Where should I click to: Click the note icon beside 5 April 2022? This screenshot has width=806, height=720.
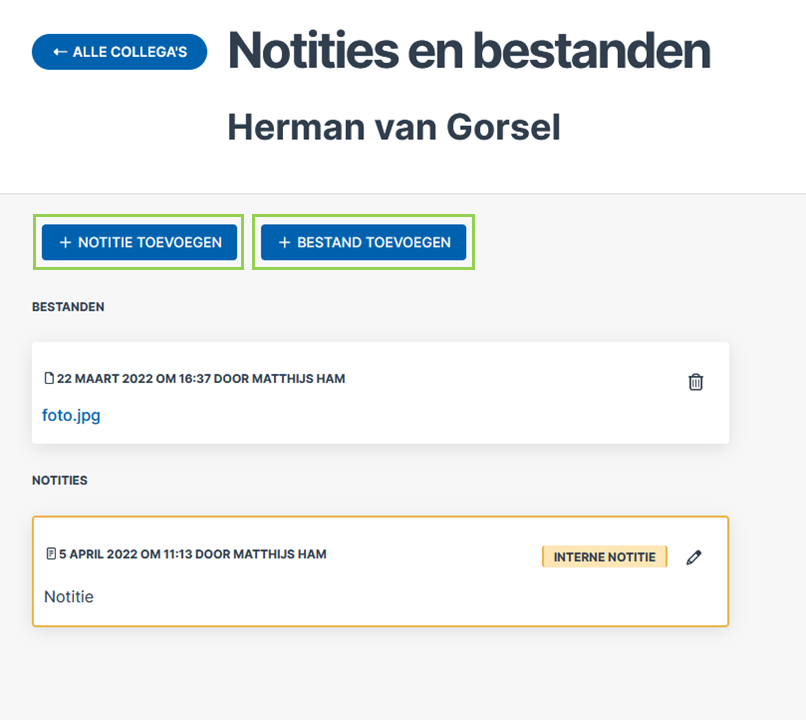pyautogui.click(x=51, y=553)
